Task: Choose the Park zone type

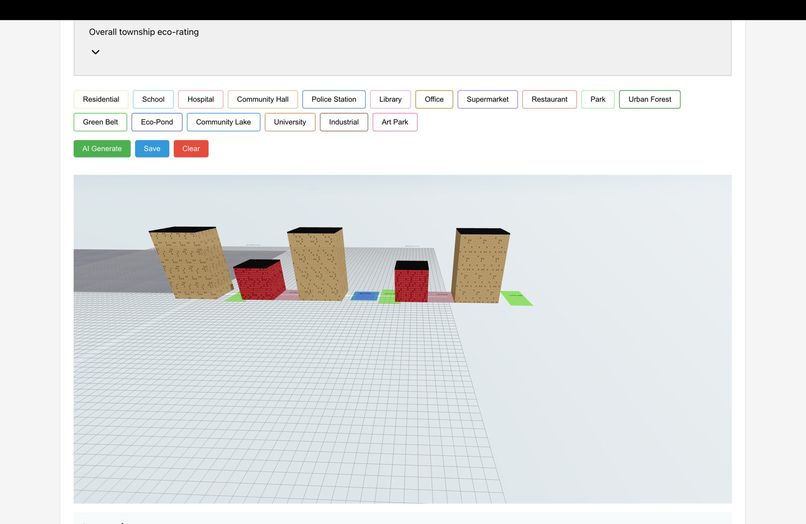Action: [598, 99]
